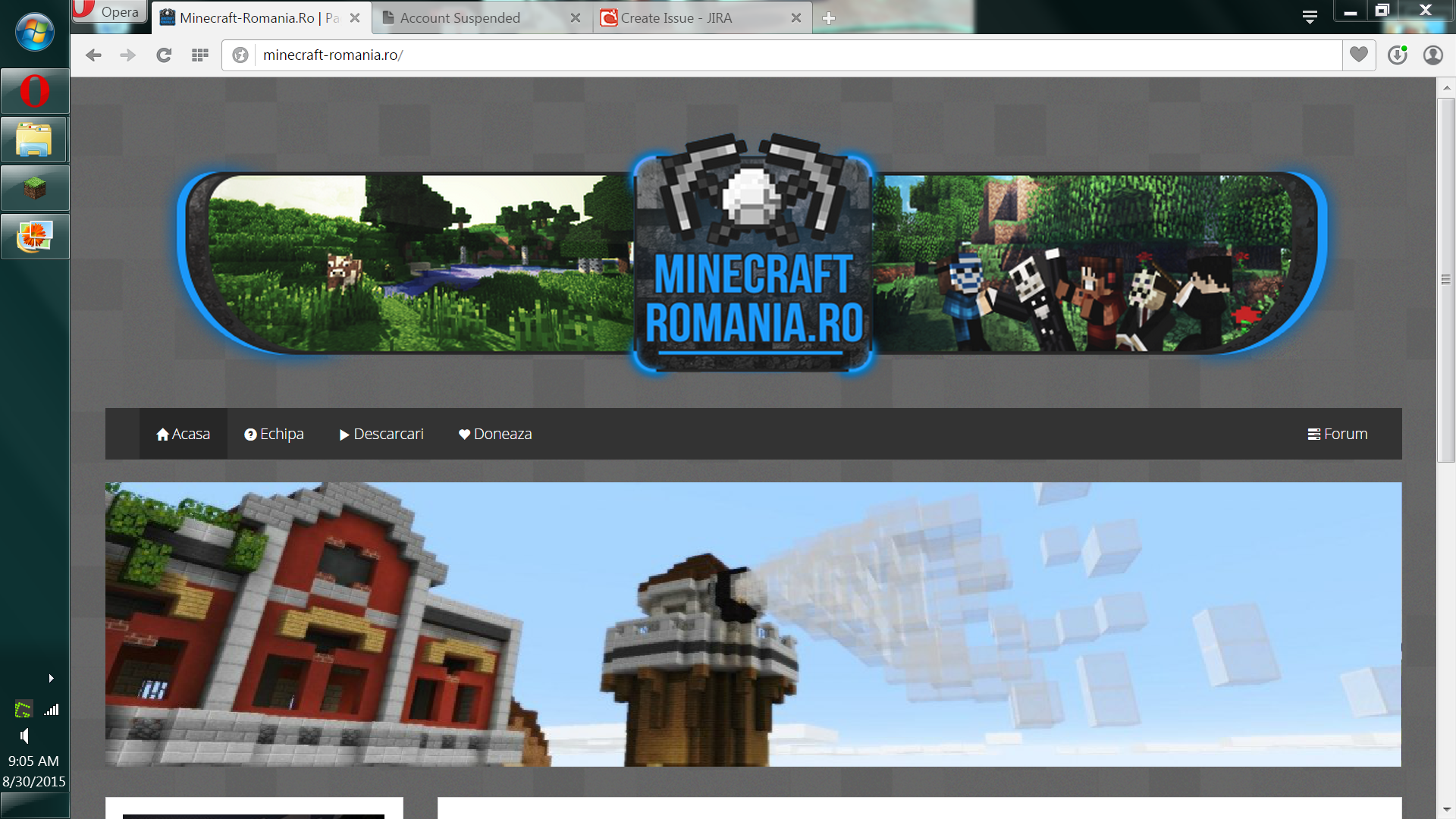Image resolution: width=1456 pixels, height=819 pixels.
Task: Expand the tab list menu icon
Action: [1310, 17]
